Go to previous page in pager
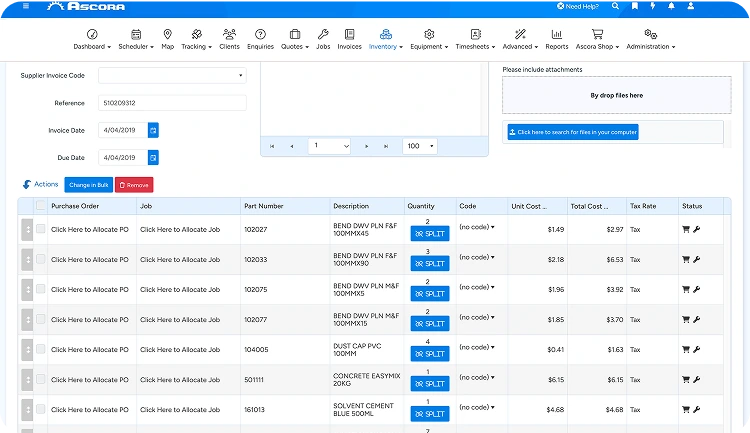 pyautogui.click(x=292, y=146)
